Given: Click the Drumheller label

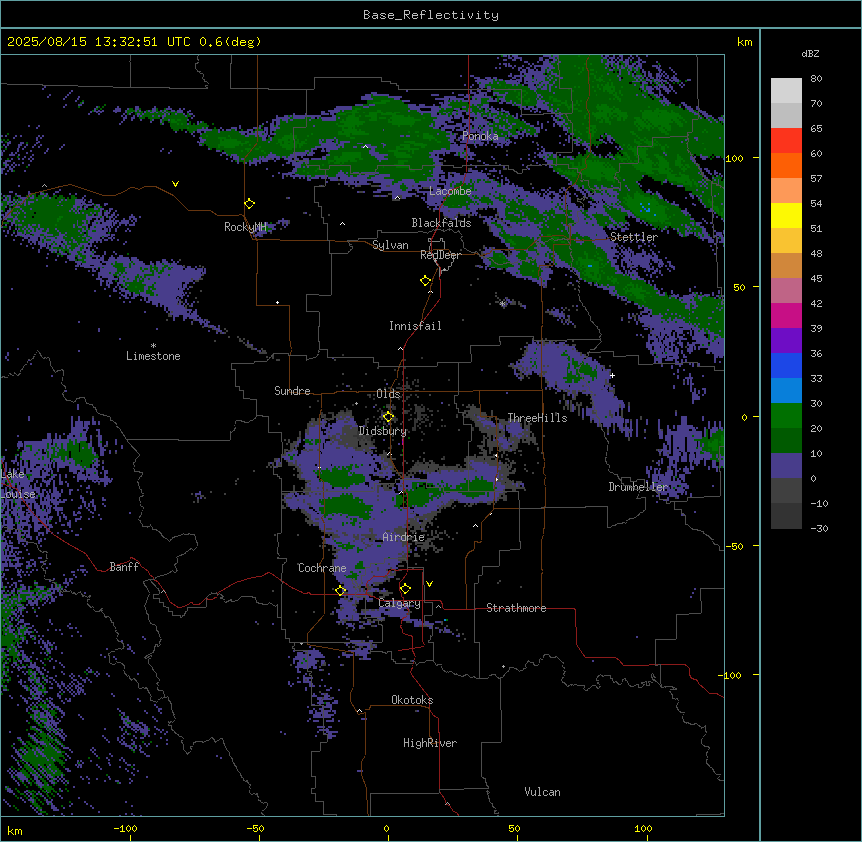Looking at the screenshot, I should coord(638,487).
